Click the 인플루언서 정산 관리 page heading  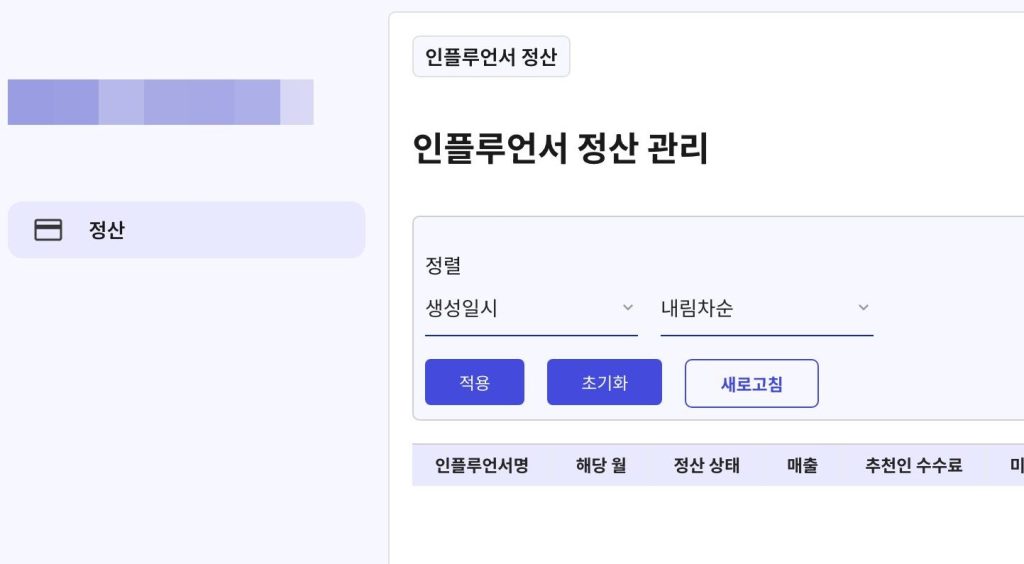(x=560, y=149)
